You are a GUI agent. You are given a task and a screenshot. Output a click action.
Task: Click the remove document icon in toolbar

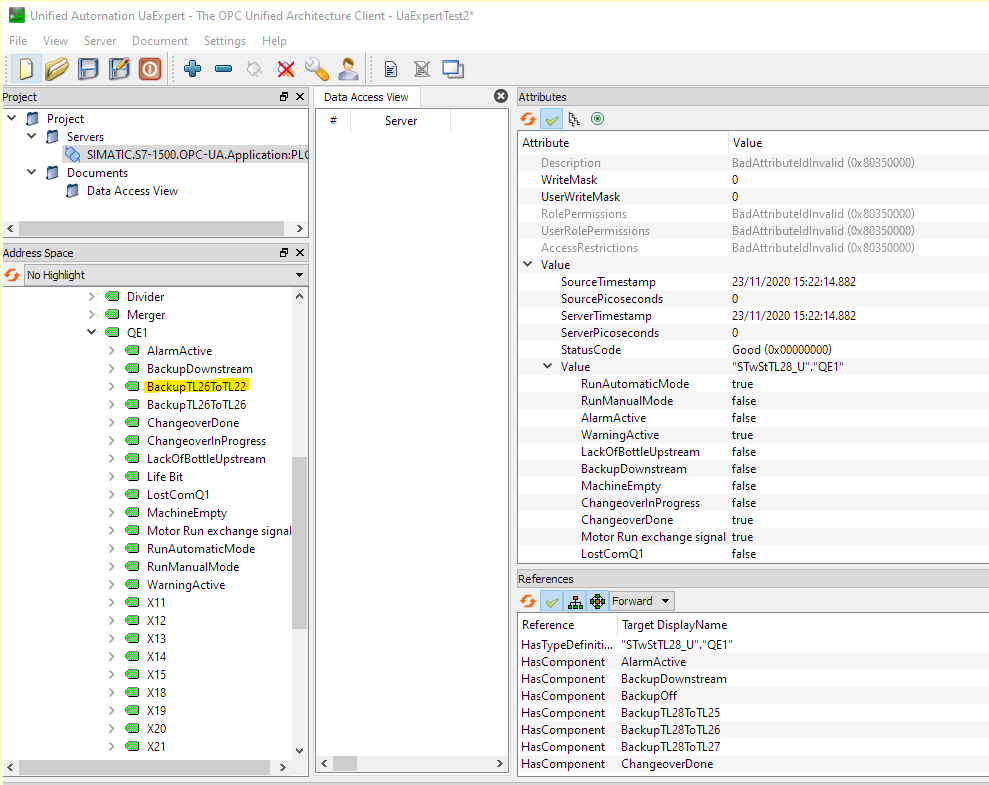coord(422,69)
